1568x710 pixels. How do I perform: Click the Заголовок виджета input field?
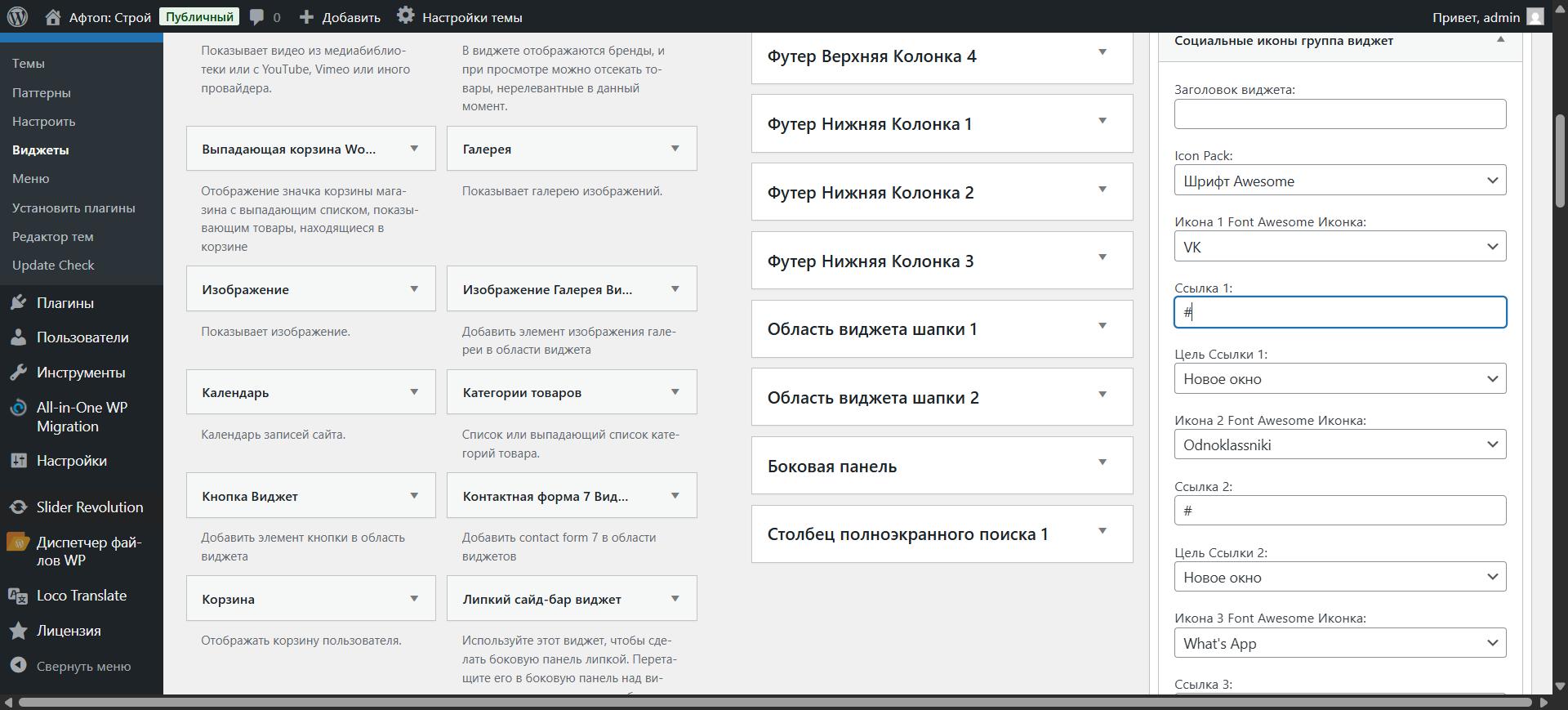[1339, 114]
